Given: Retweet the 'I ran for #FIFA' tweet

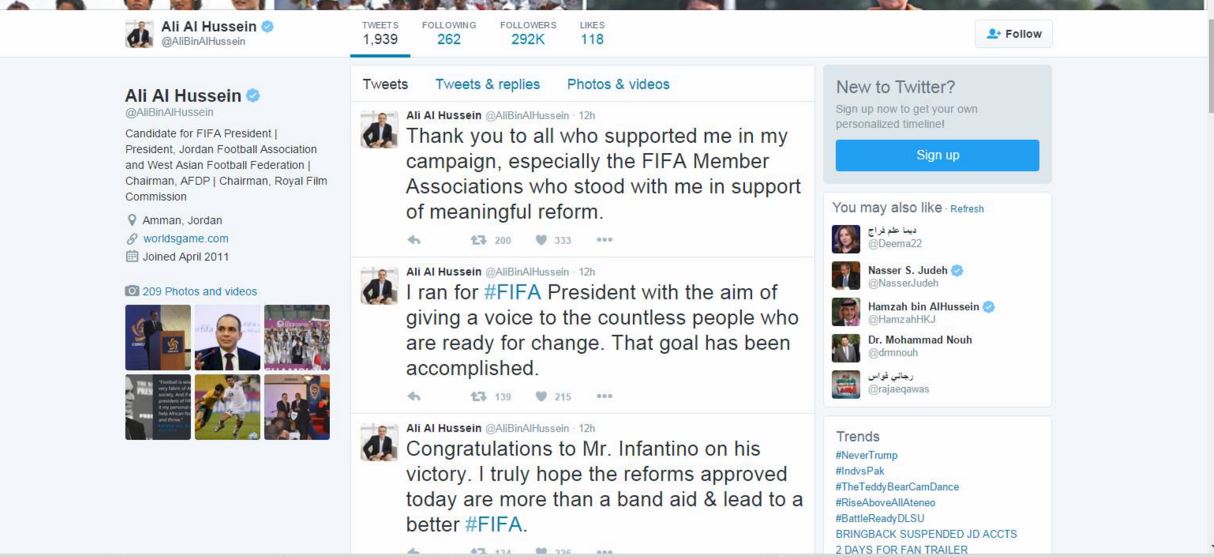Looking at the screenshot, I should tap(478, 396).
